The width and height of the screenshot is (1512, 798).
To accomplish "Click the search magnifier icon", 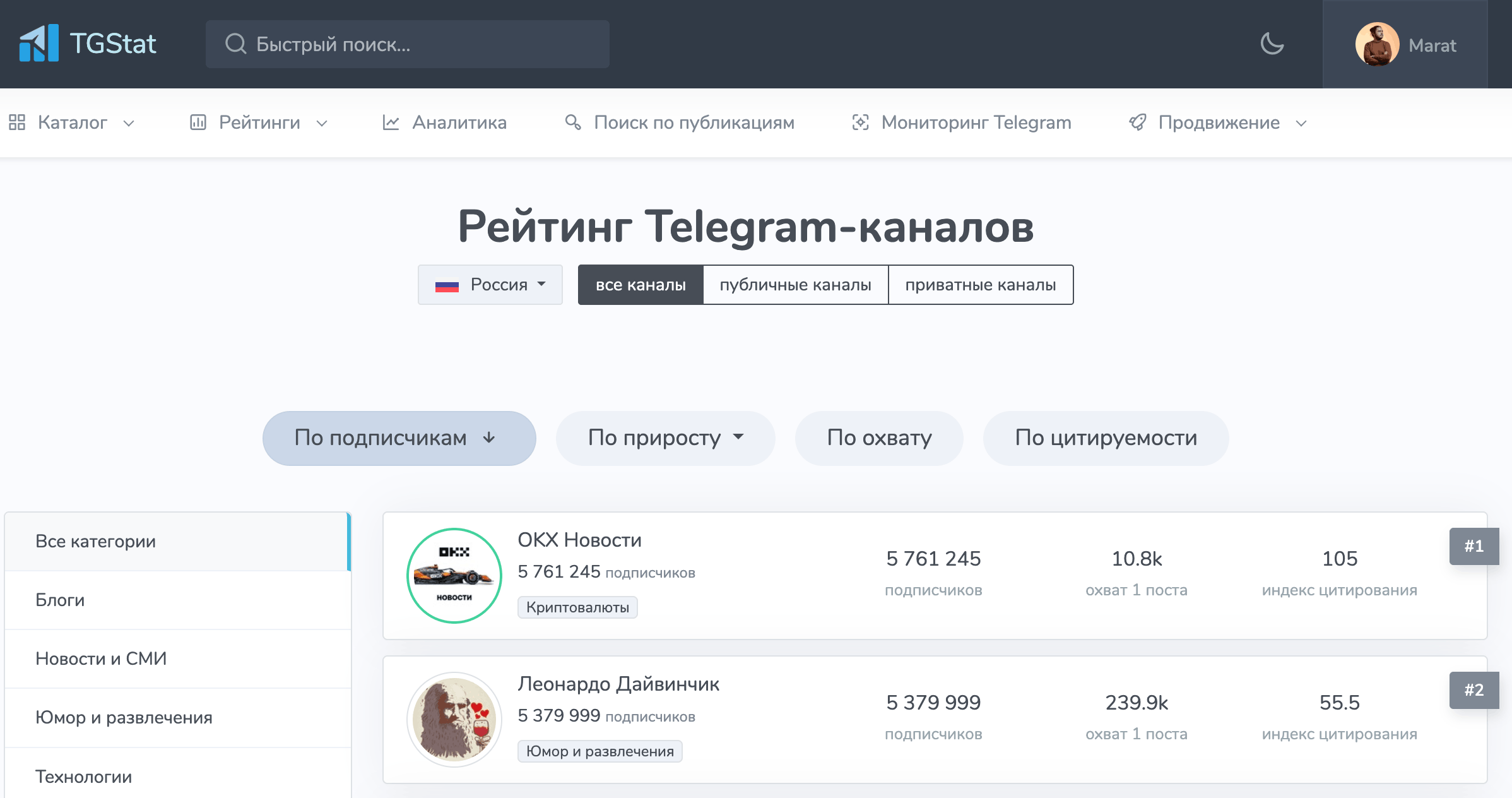I will pyautogui.click(x=235, y=44).
